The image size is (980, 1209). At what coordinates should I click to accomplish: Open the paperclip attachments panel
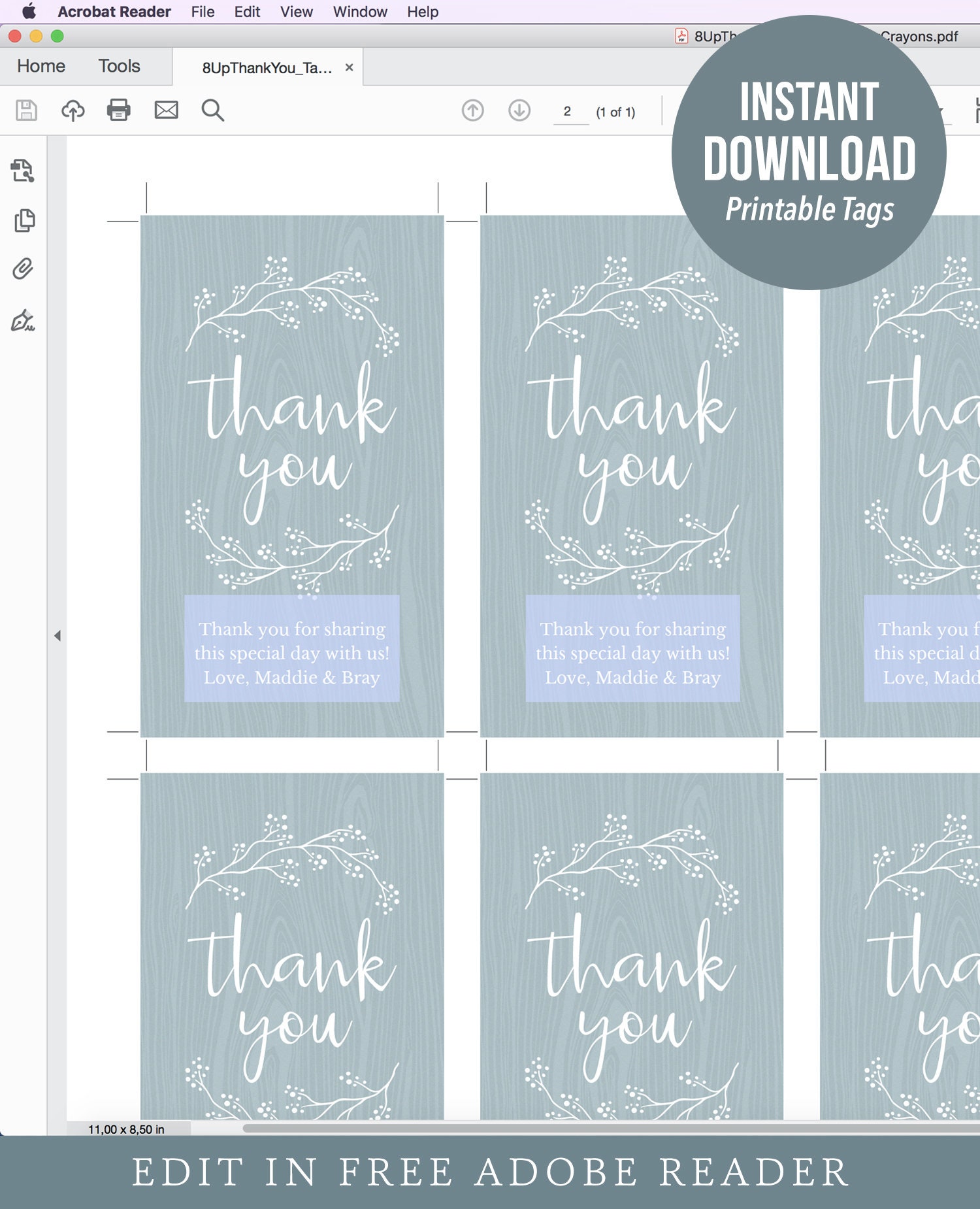click(x=23, y=269)
